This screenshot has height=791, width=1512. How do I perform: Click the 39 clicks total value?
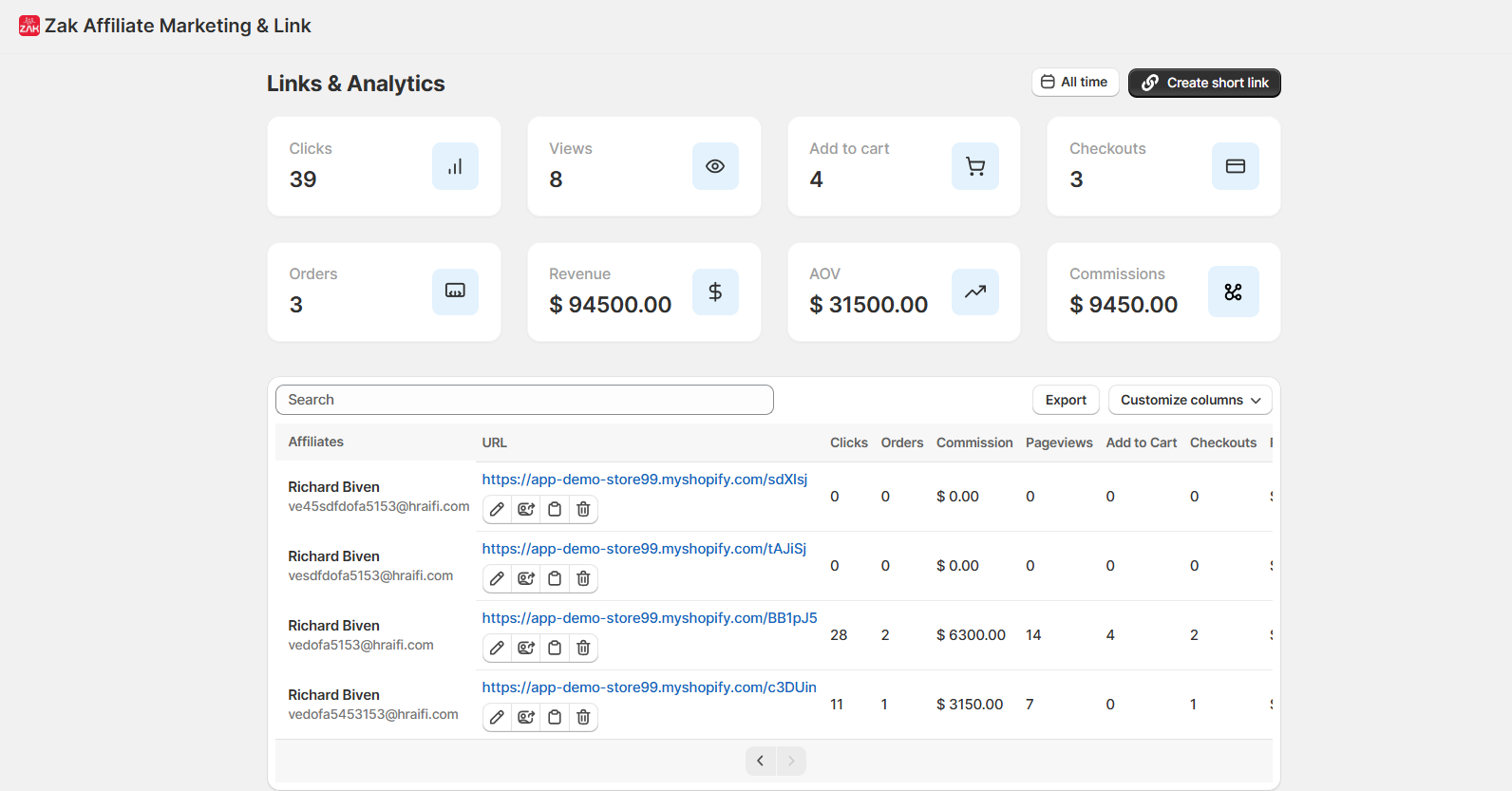(303, 179)
